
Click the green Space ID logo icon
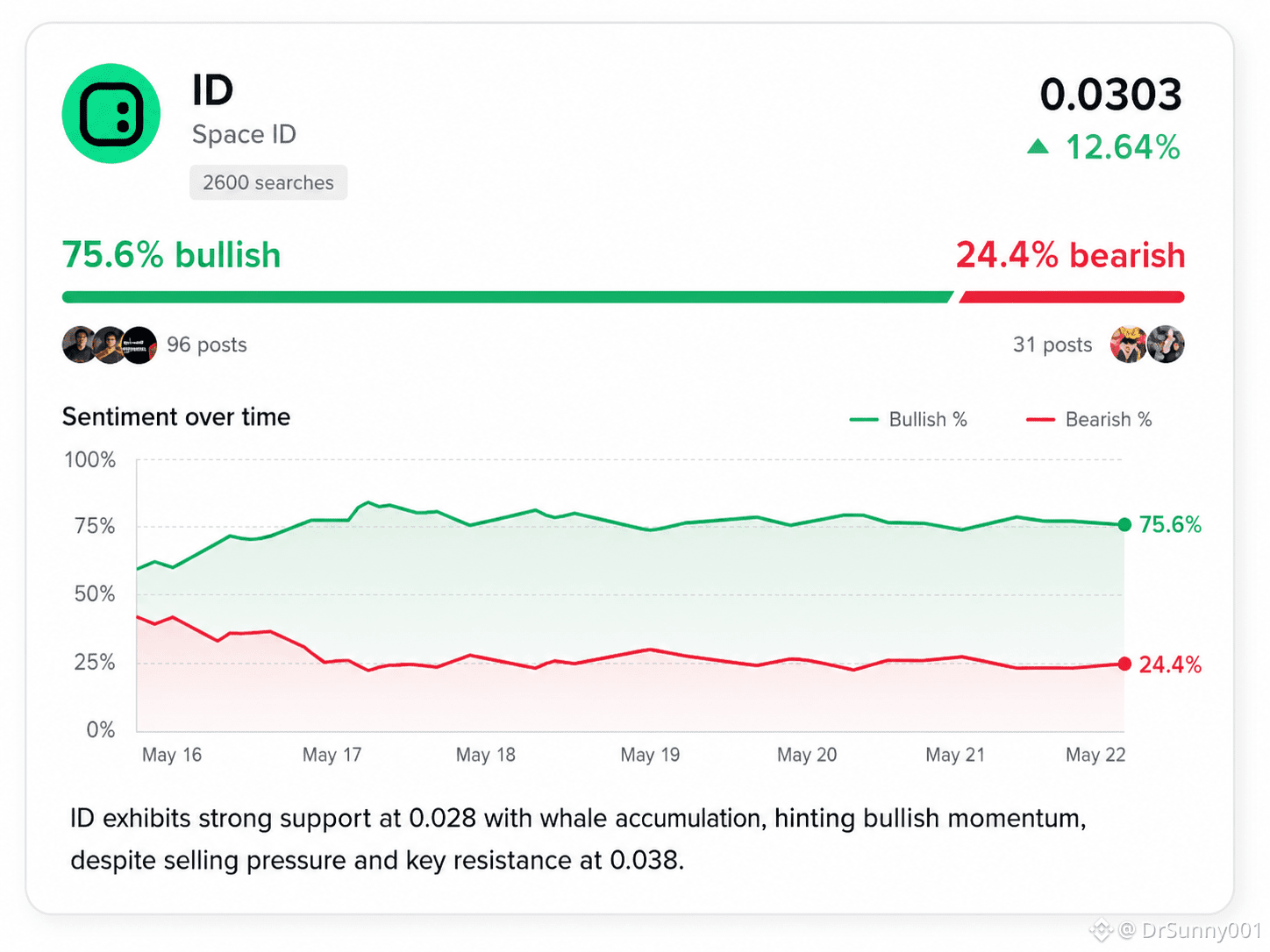pyautogui.click(x=111, y=114)
